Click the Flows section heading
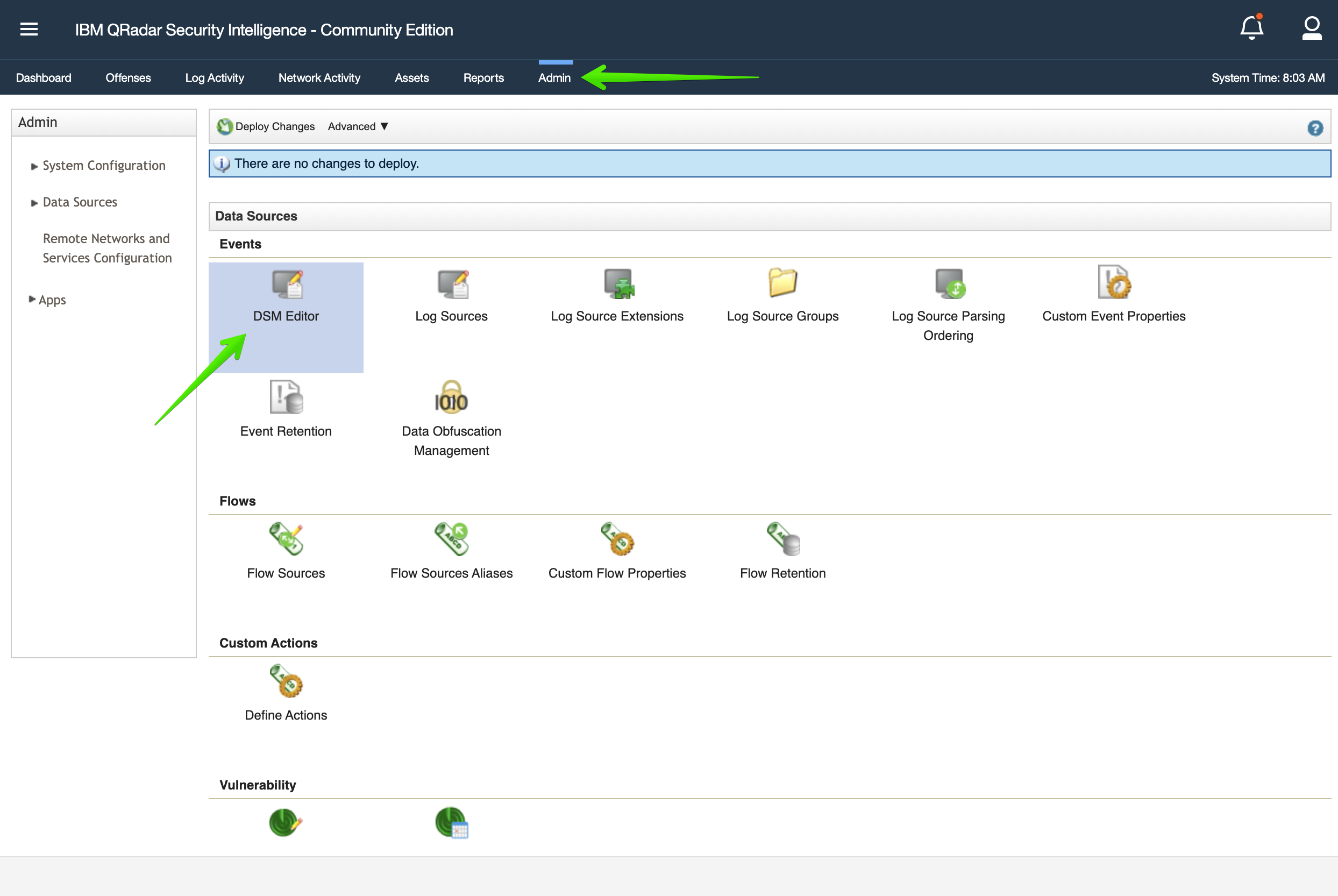Screen dimensions: 1338x896 (237, 501)
